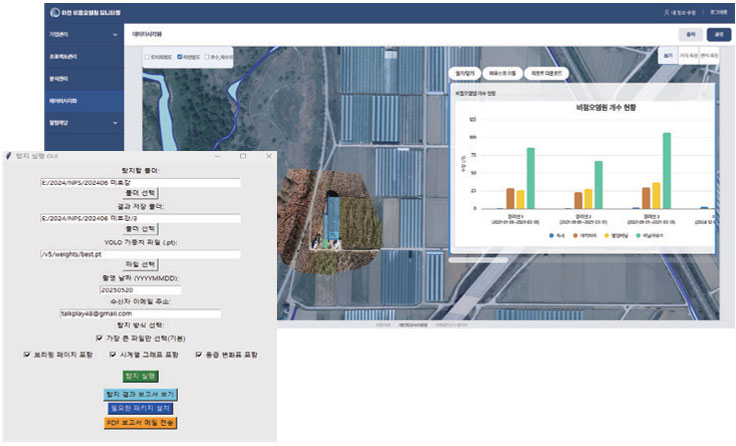736x446 pixels.
Task: Toggle the '가장 큰 파일만 선택' checkbox
Action: [99, 338]
